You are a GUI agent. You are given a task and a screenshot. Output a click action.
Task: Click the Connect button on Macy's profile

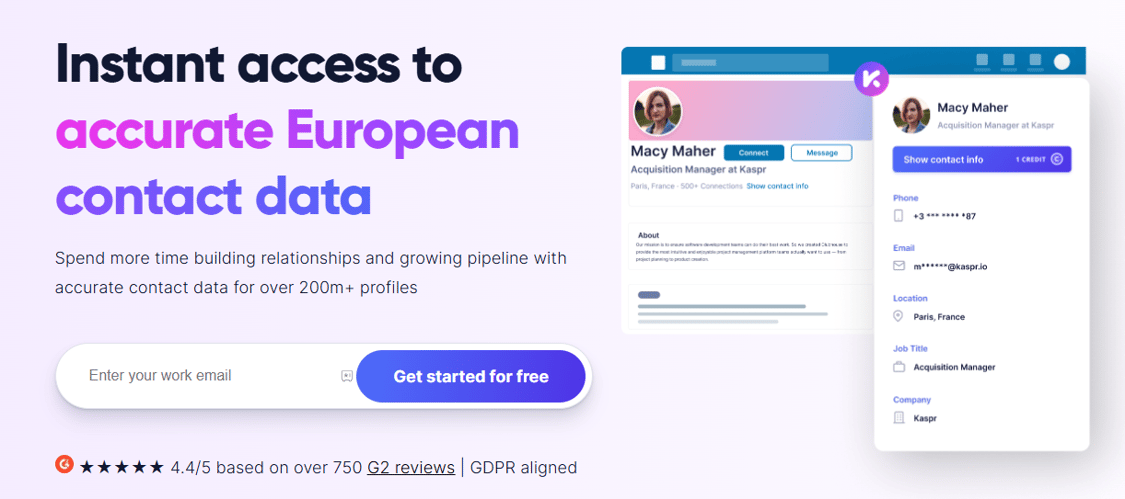pos(753,152)
